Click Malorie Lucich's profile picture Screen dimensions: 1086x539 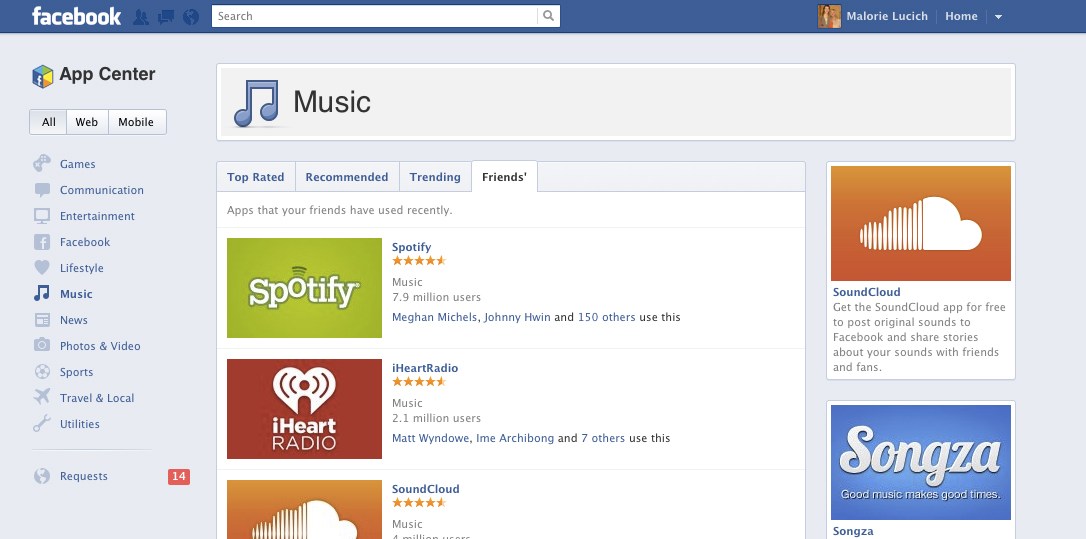click(829, 16)
